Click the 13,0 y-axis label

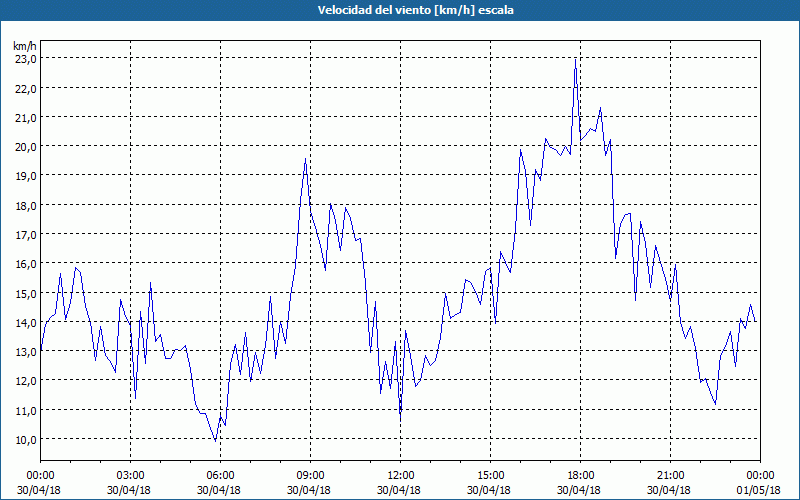[25, 351]
